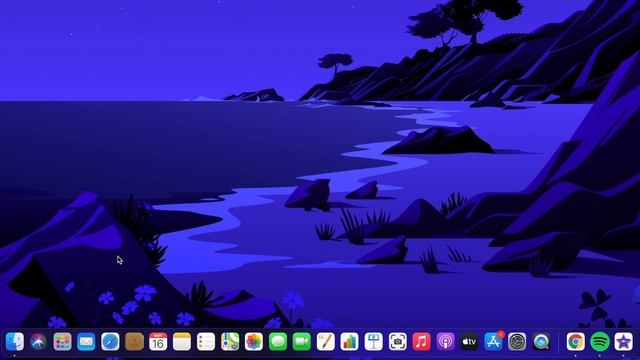This screenshot has width=640, height=360.
Task: Open System Preferences gear icon
Action: click(517, 342)
